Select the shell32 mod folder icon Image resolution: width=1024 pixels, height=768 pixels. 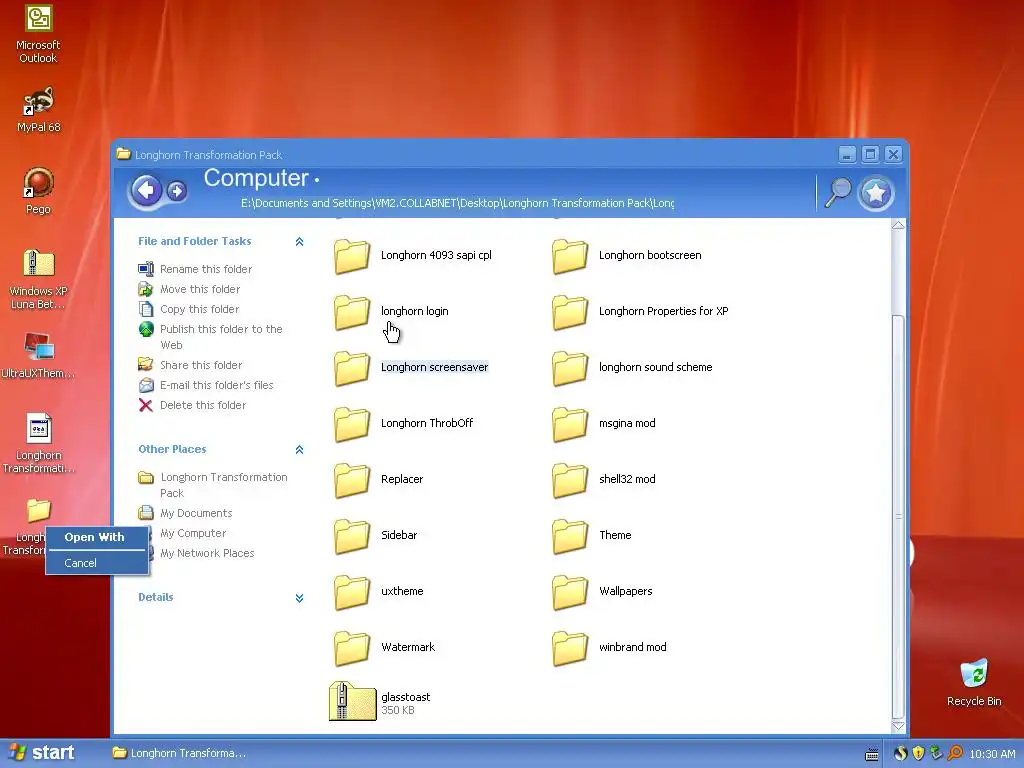point(570,479)
